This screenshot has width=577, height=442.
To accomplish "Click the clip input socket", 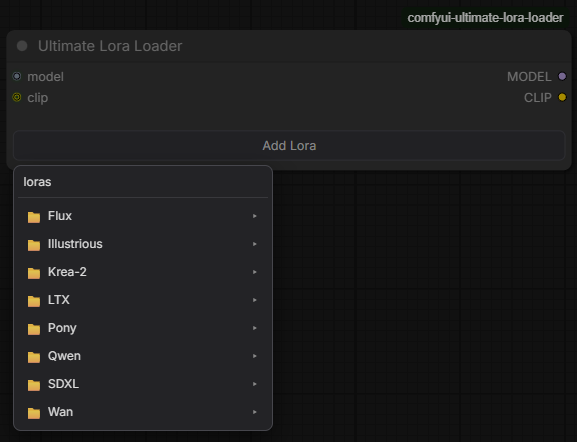I will pos(17,98).
